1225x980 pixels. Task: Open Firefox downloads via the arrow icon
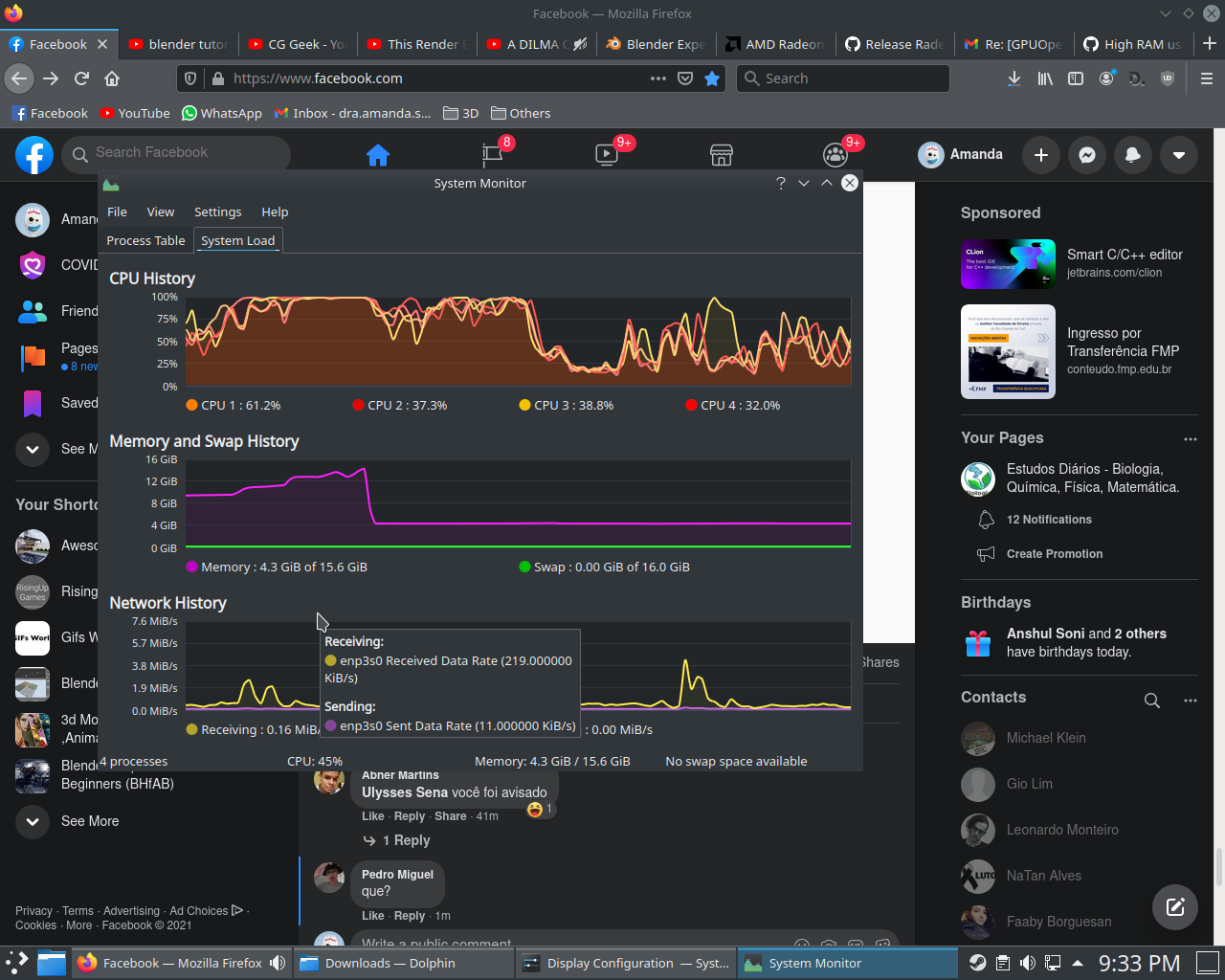point(1014,78)
